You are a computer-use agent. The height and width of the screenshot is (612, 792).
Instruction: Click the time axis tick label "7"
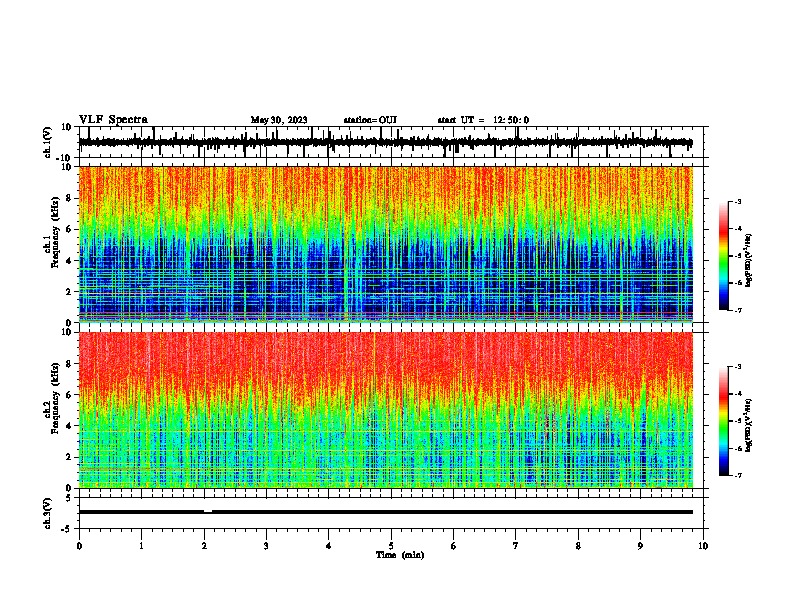[516, 546]
